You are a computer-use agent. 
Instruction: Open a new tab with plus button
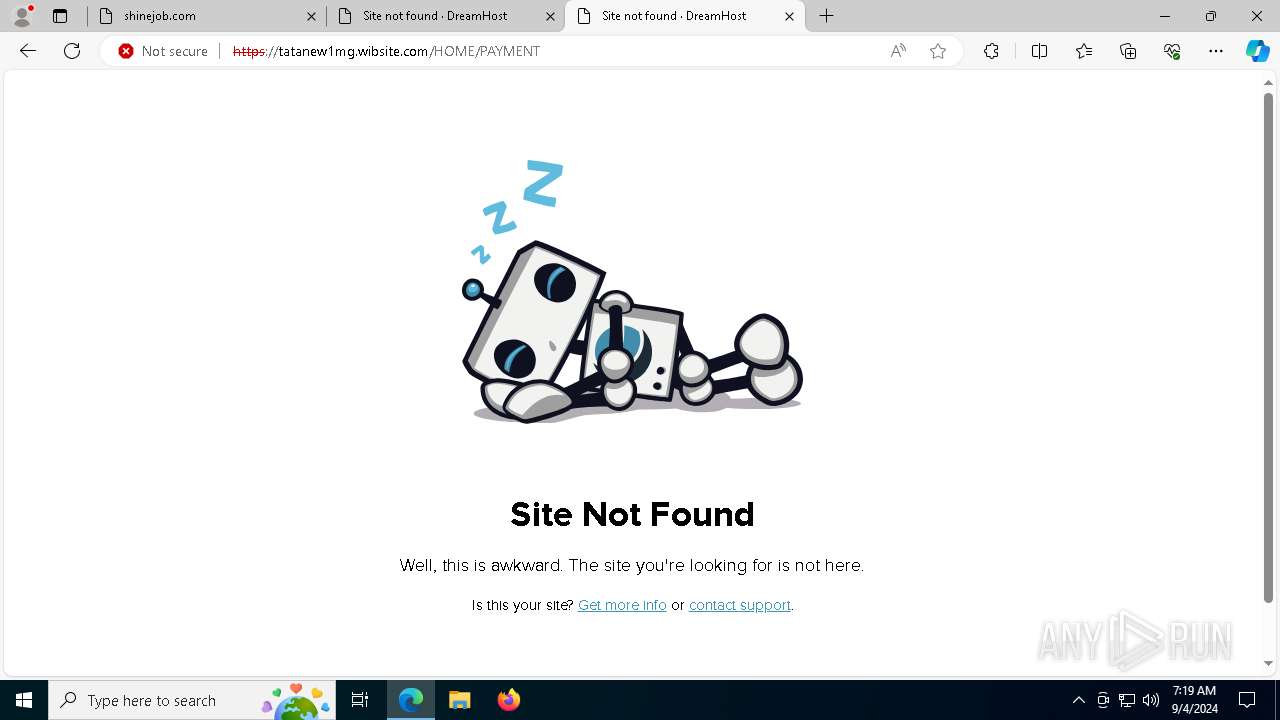click(x=827, y=16)
